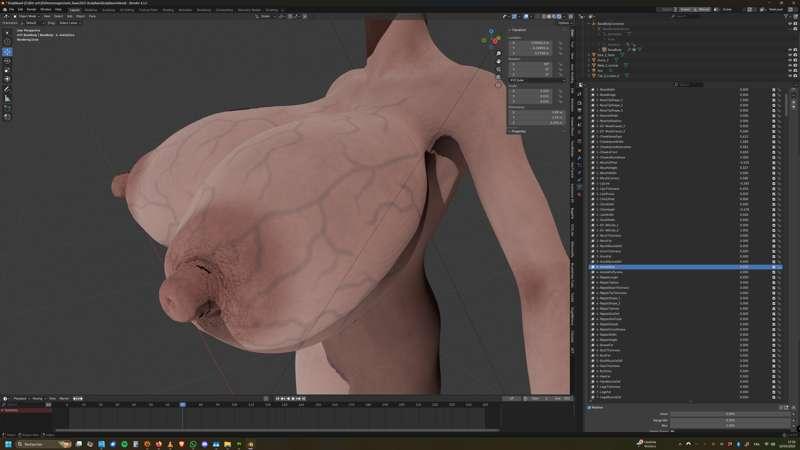Activate the Scale tool in the toolbar
The image size is (800, 450).
click(7, 70)
